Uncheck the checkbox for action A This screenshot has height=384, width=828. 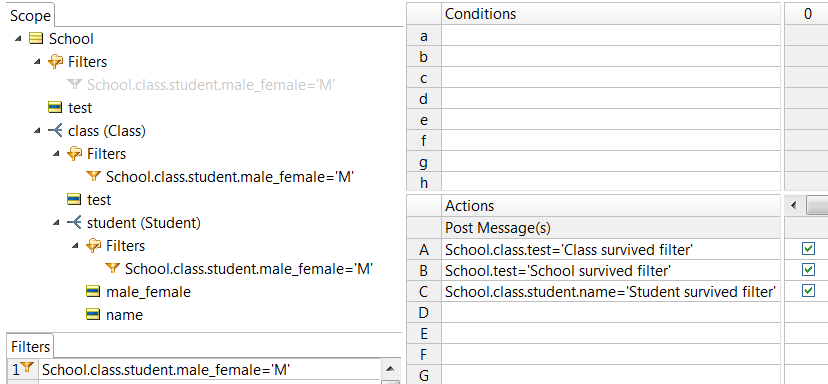tap(808, 249)
